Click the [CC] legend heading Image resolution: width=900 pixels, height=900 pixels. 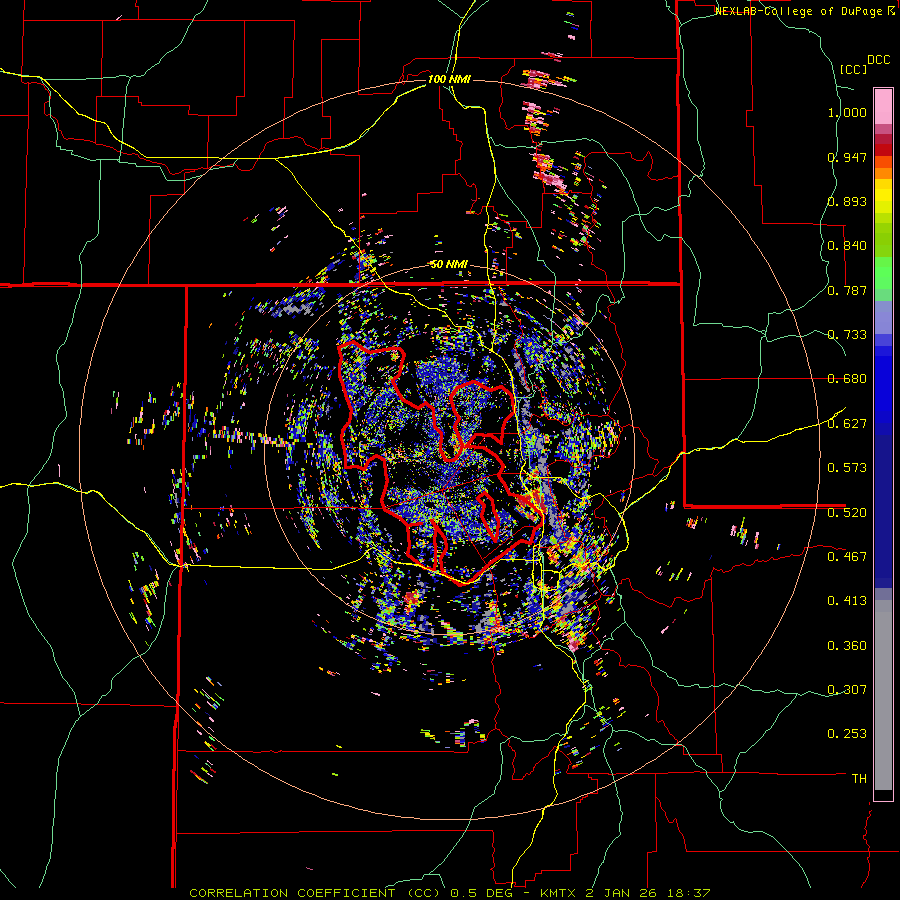click(853, 69)
